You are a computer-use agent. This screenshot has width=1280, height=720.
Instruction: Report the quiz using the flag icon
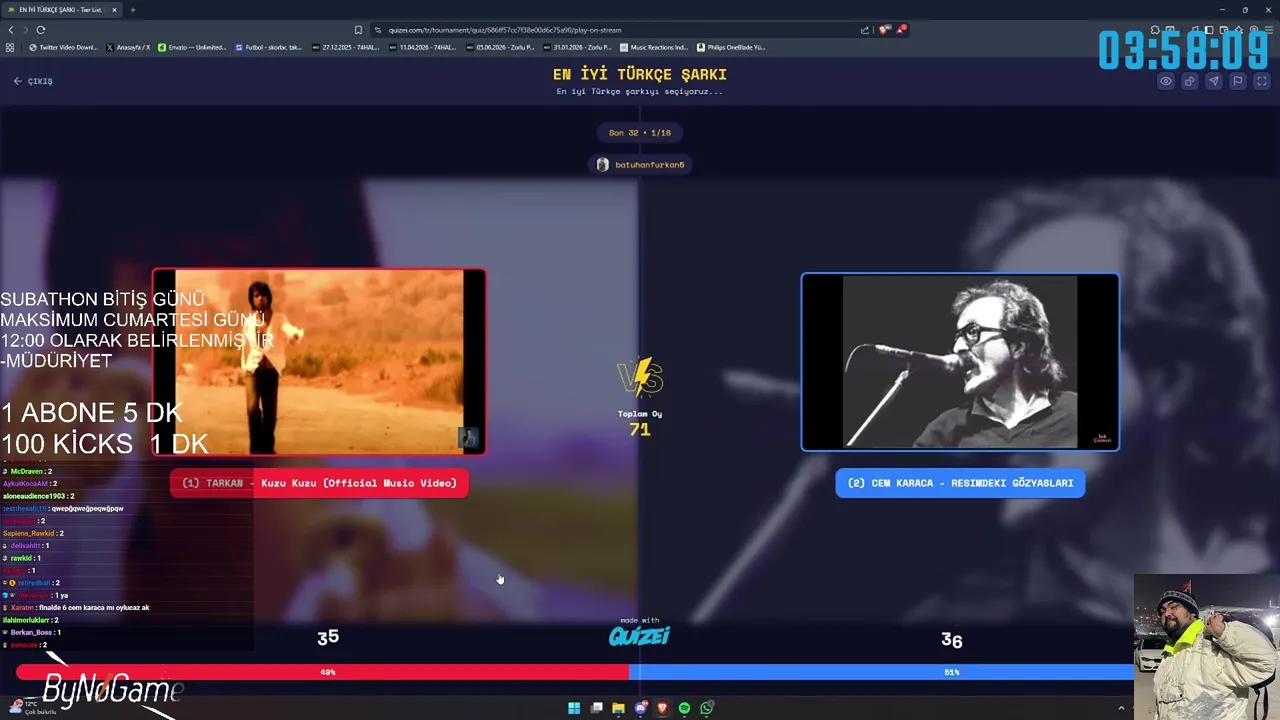[x=1238, y=81]
